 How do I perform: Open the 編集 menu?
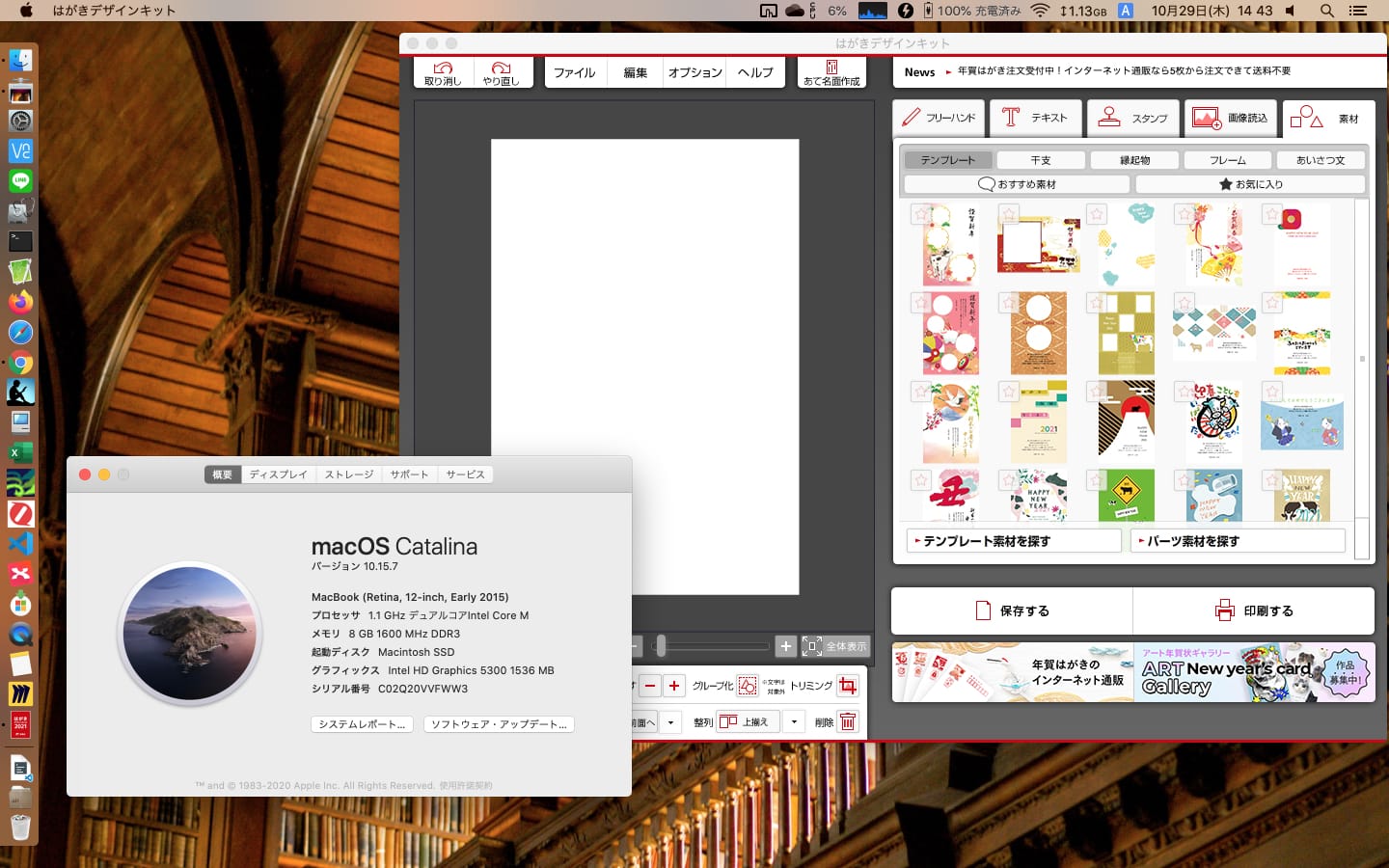(x=635, y=72)
